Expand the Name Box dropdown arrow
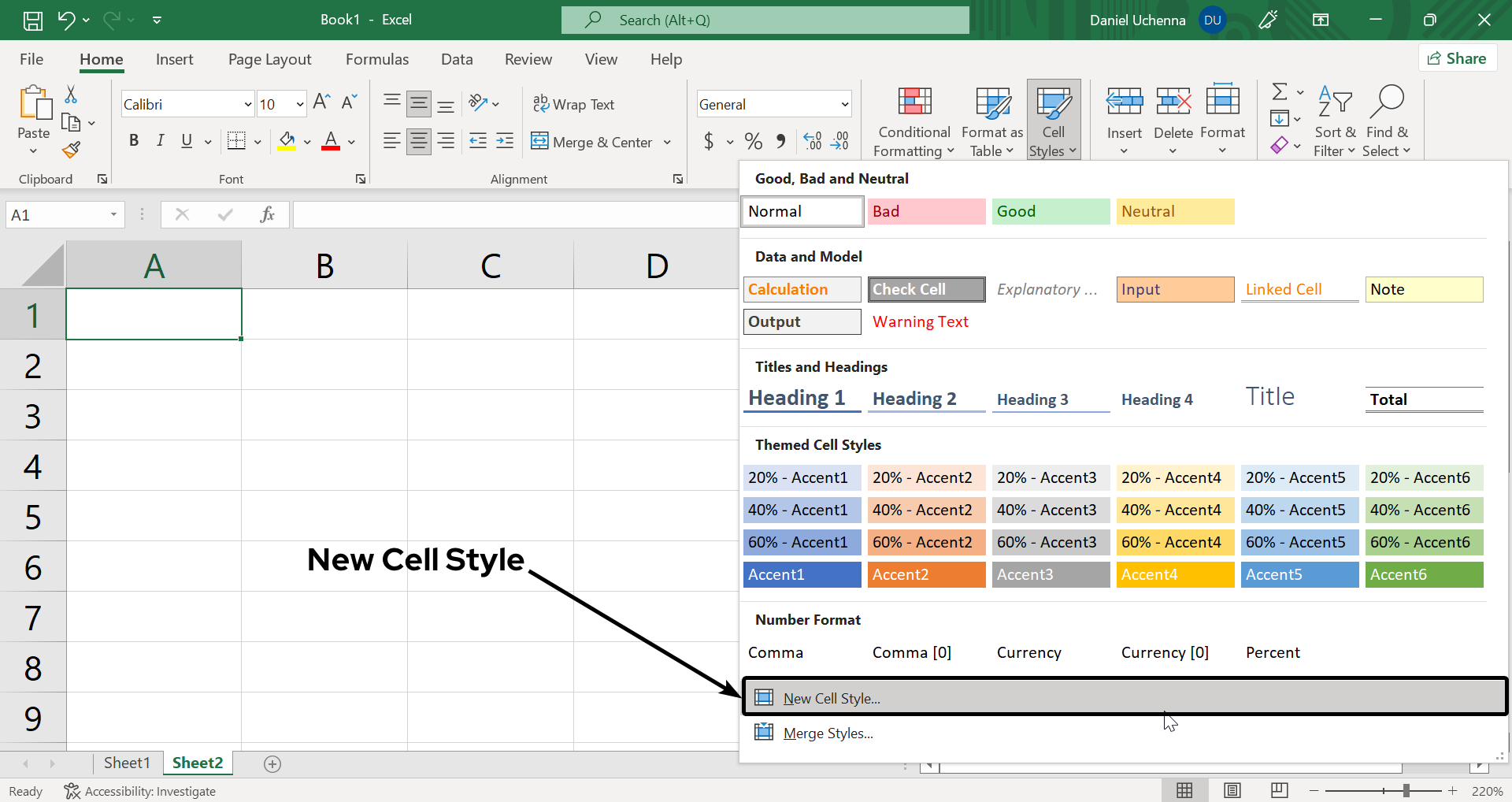 [x=113, y=215]
